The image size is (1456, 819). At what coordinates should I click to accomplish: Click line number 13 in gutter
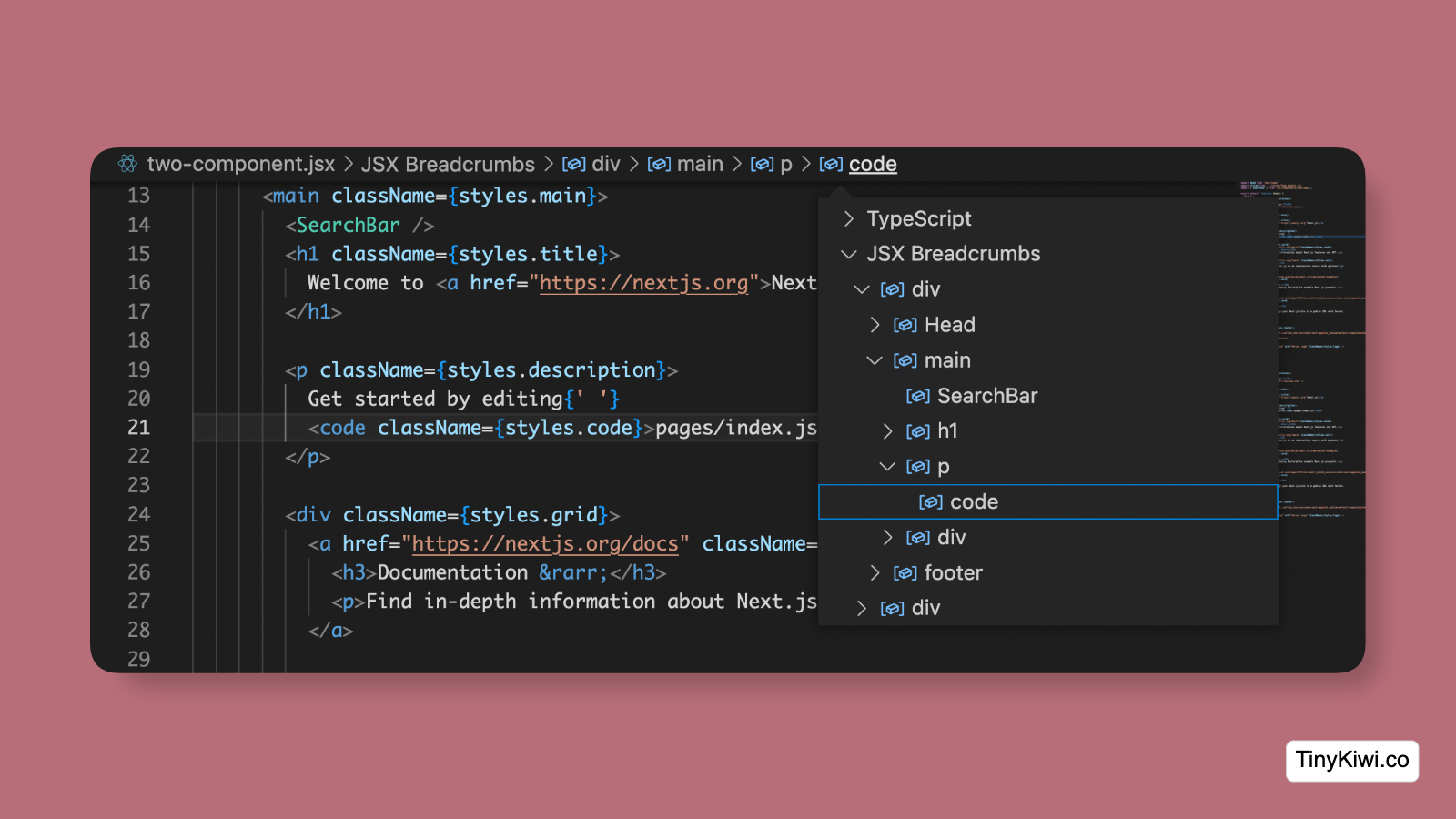pos(138,196)
